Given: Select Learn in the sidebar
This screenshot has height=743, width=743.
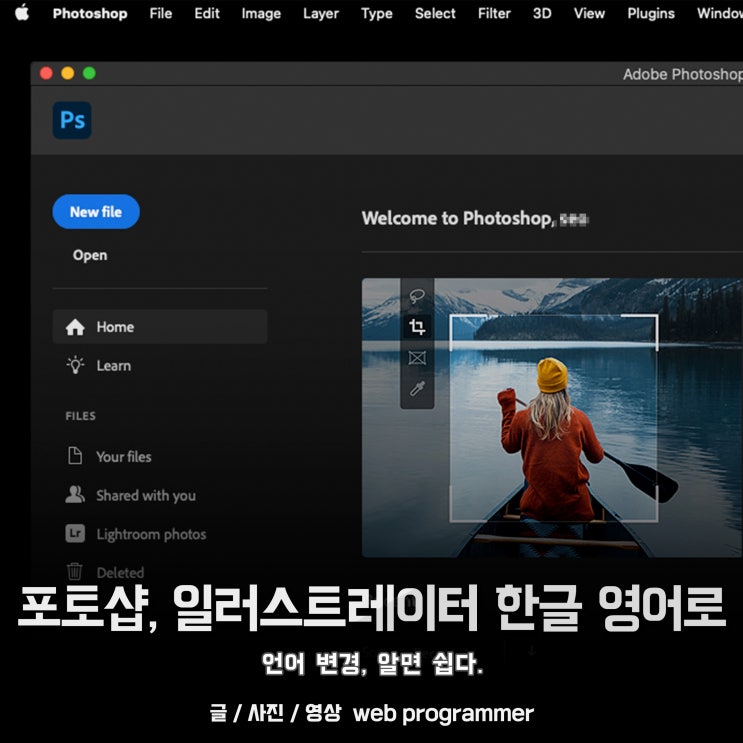Looking at the screenshot, I should tap(160, 366).
